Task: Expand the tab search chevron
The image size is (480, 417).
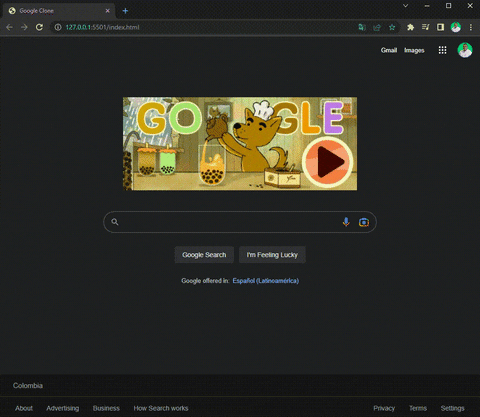Action: point(405,6)
